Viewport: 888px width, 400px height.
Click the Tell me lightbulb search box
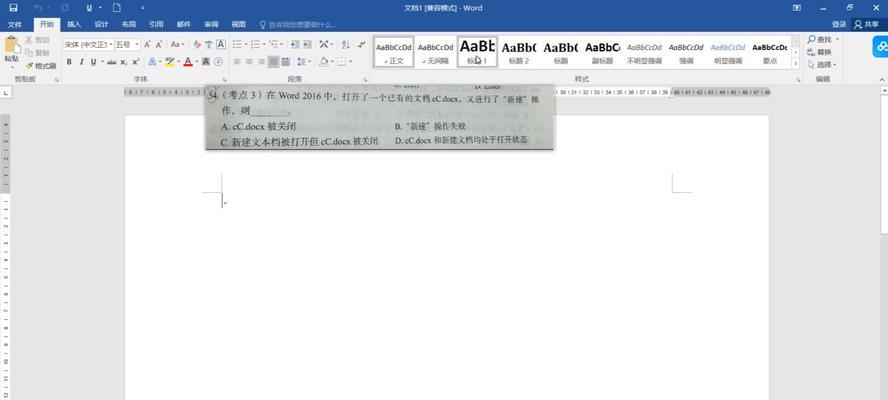click(x=298, y=24)
